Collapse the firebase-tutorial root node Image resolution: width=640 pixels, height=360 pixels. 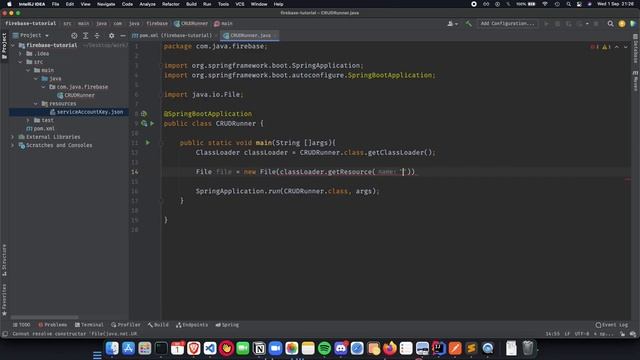[x=13, y=45]
